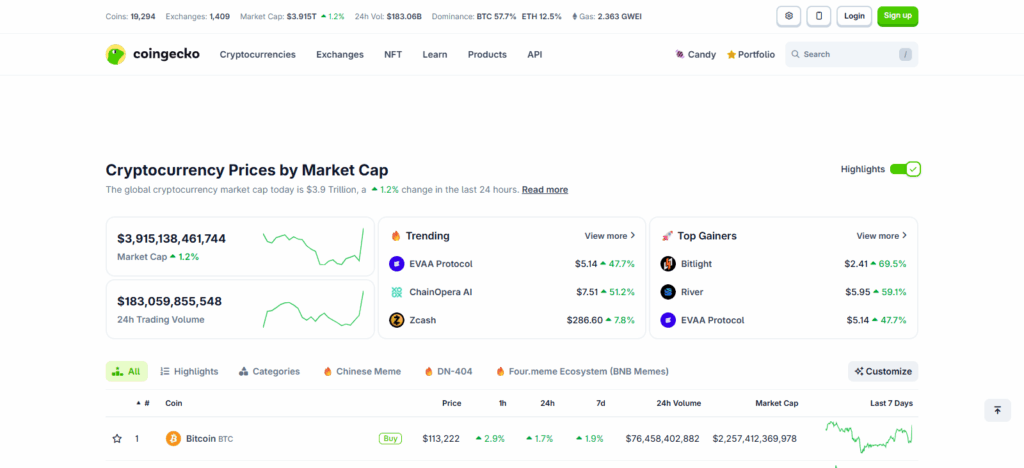Select the Chinese Meme tab
This screenshot has height=468, width=1024.
361,371
